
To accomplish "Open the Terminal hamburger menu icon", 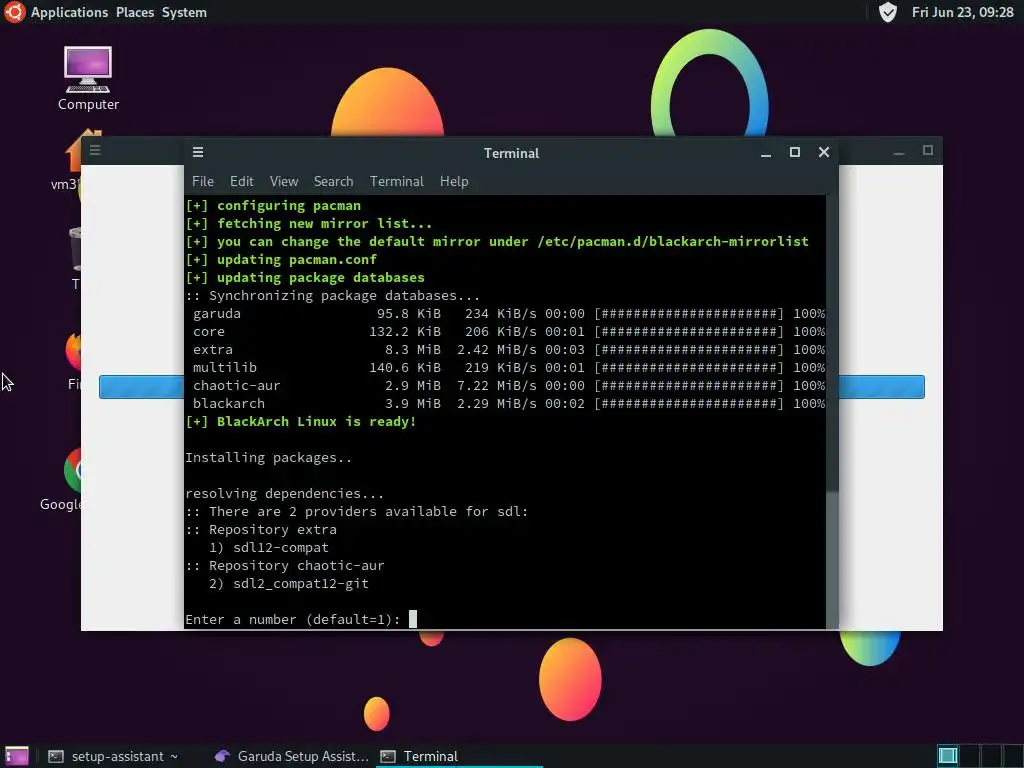I will 198,152.
